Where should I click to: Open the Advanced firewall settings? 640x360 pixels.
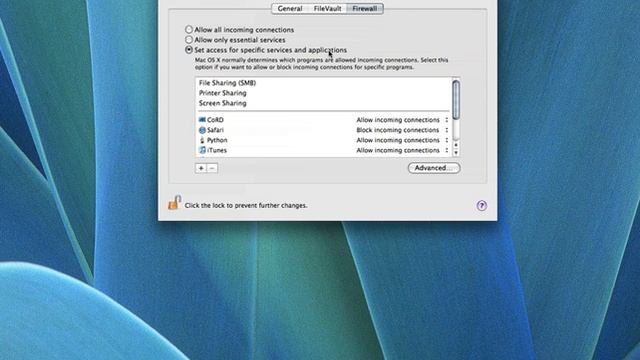coord(434,168)
